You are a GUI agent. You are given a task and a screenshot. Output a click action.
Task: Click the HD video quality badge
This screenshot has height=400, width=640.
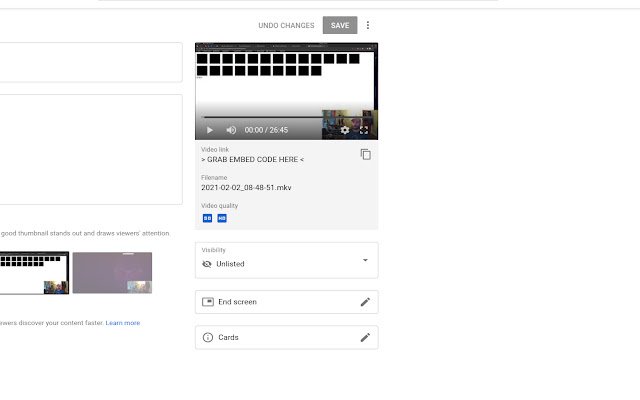pos(222,218)
